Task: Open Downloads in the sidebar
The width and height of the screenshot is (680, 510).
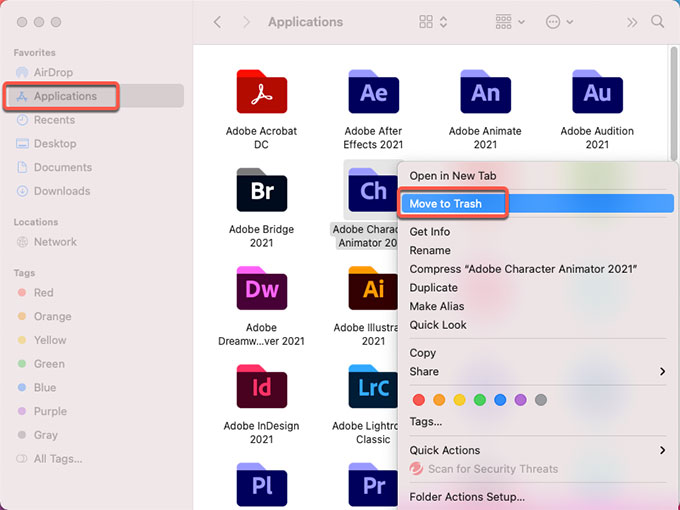Action: (62, 191)
